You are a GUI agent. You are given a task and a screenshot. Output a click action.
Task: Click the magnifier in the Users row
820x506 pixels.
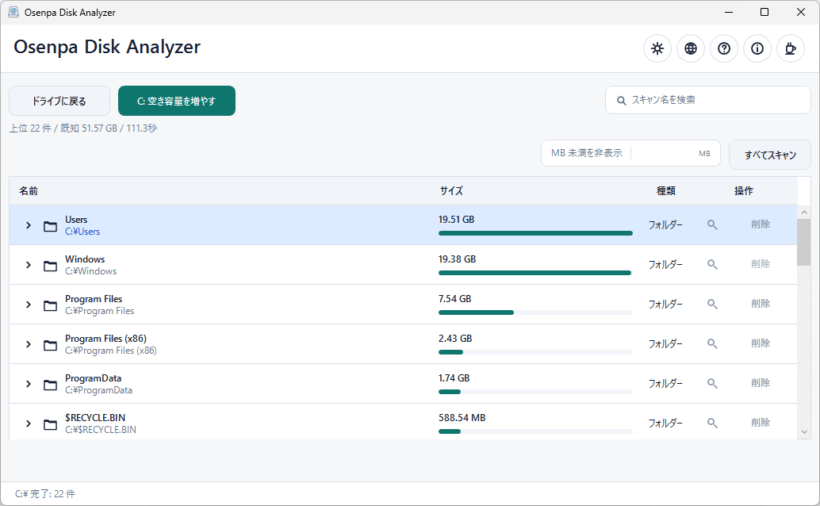[712, 225]
